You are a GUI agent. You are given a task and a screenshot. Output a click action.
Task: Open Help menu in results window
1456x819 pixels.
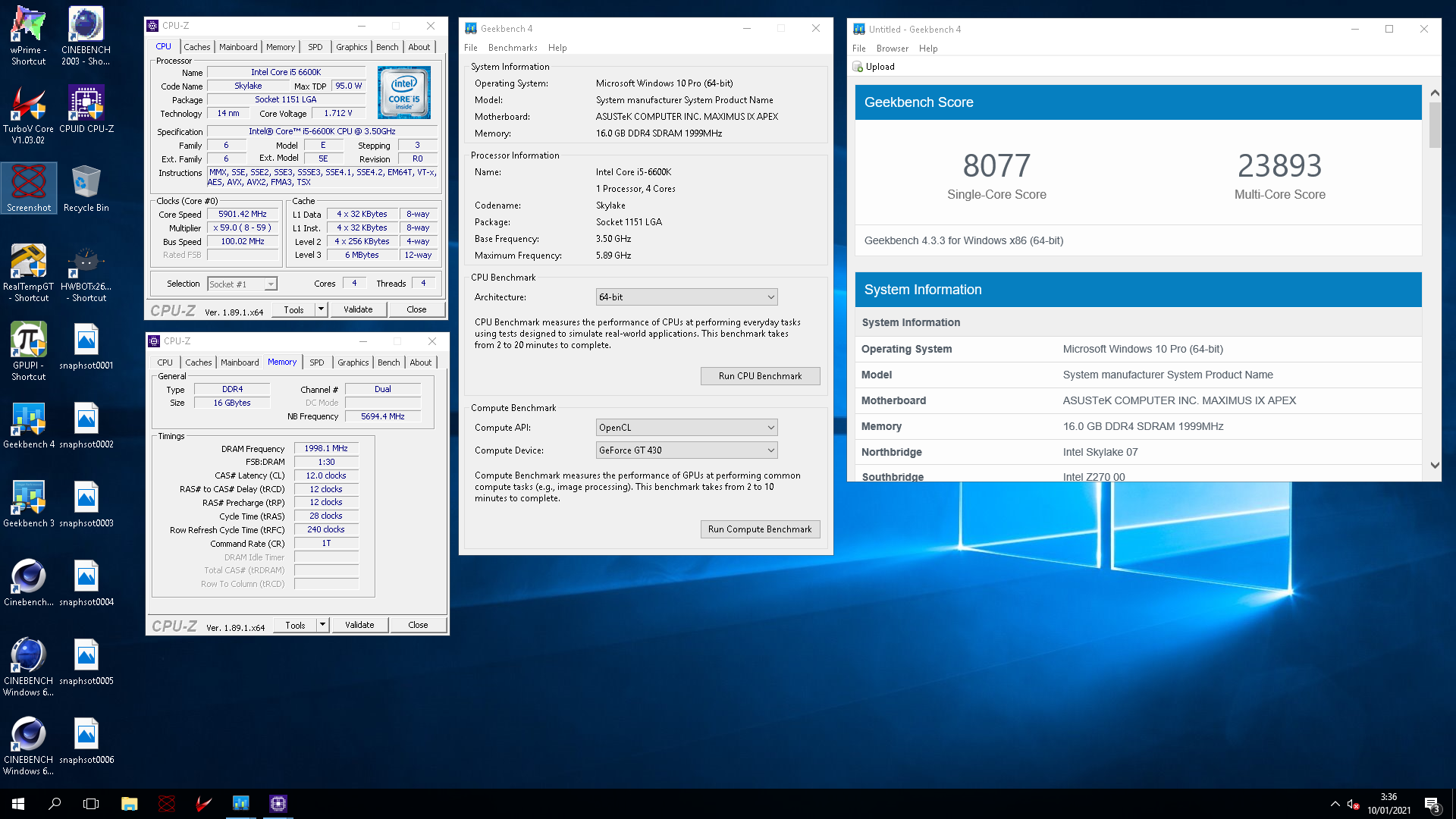click(928, 49)
